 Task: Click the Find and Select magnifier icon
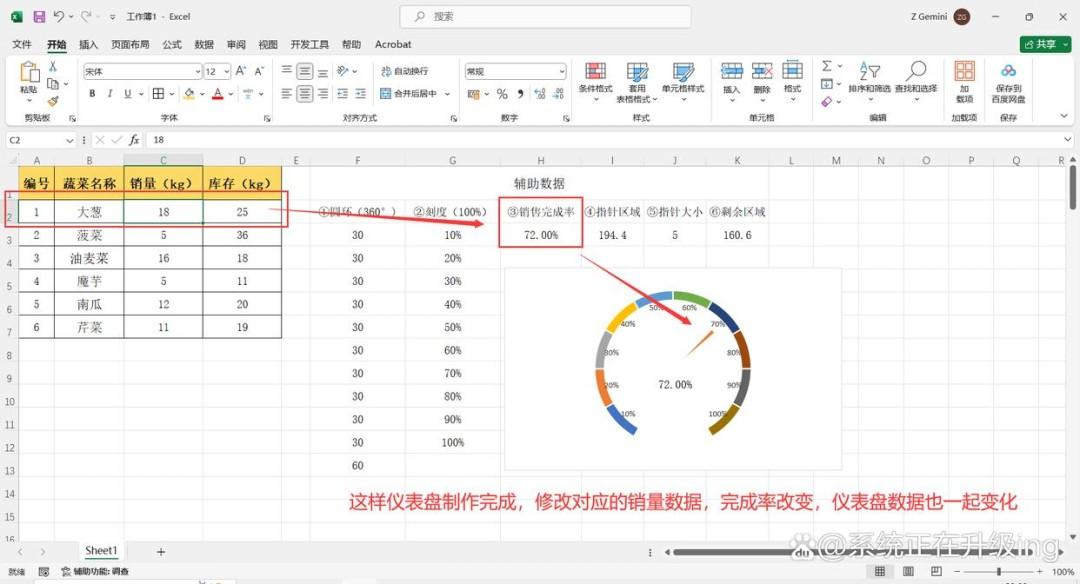916,71
